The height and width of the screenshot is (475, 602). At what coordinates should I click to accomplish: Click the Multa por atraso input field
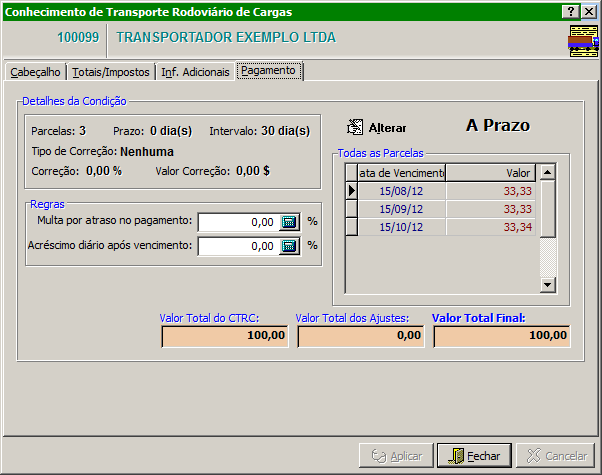(x=237, y=221)
